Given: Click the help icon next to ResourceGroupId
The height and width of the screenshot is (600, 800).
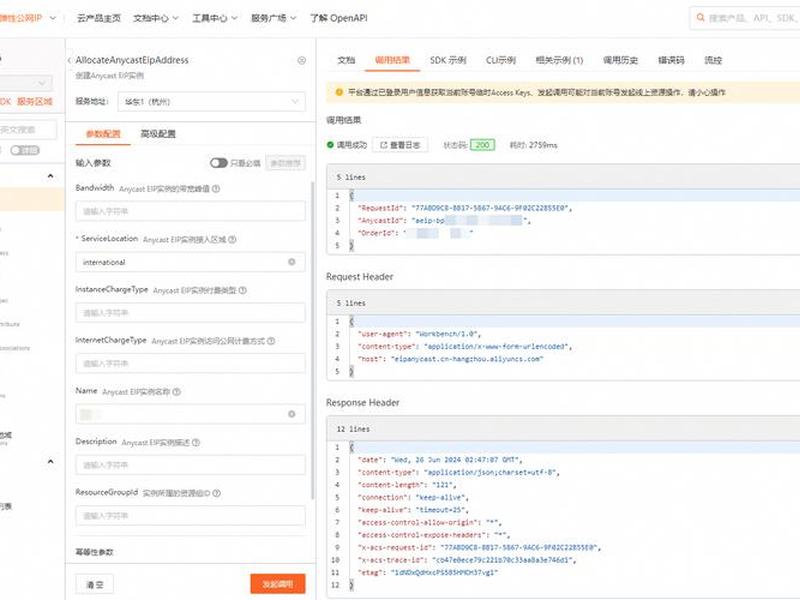Looking at the screenshot, I should 216,493.
